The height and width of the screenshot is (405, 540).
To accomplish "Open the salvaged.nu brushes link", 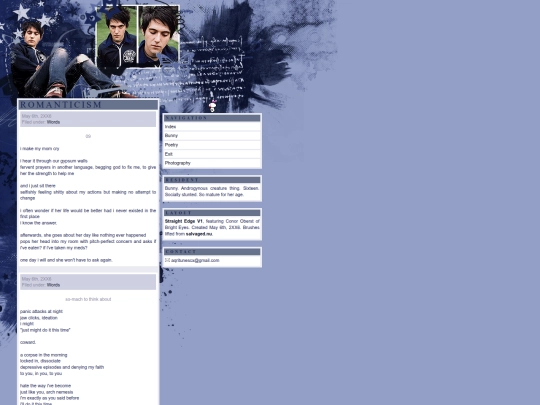I will [199, 234].
